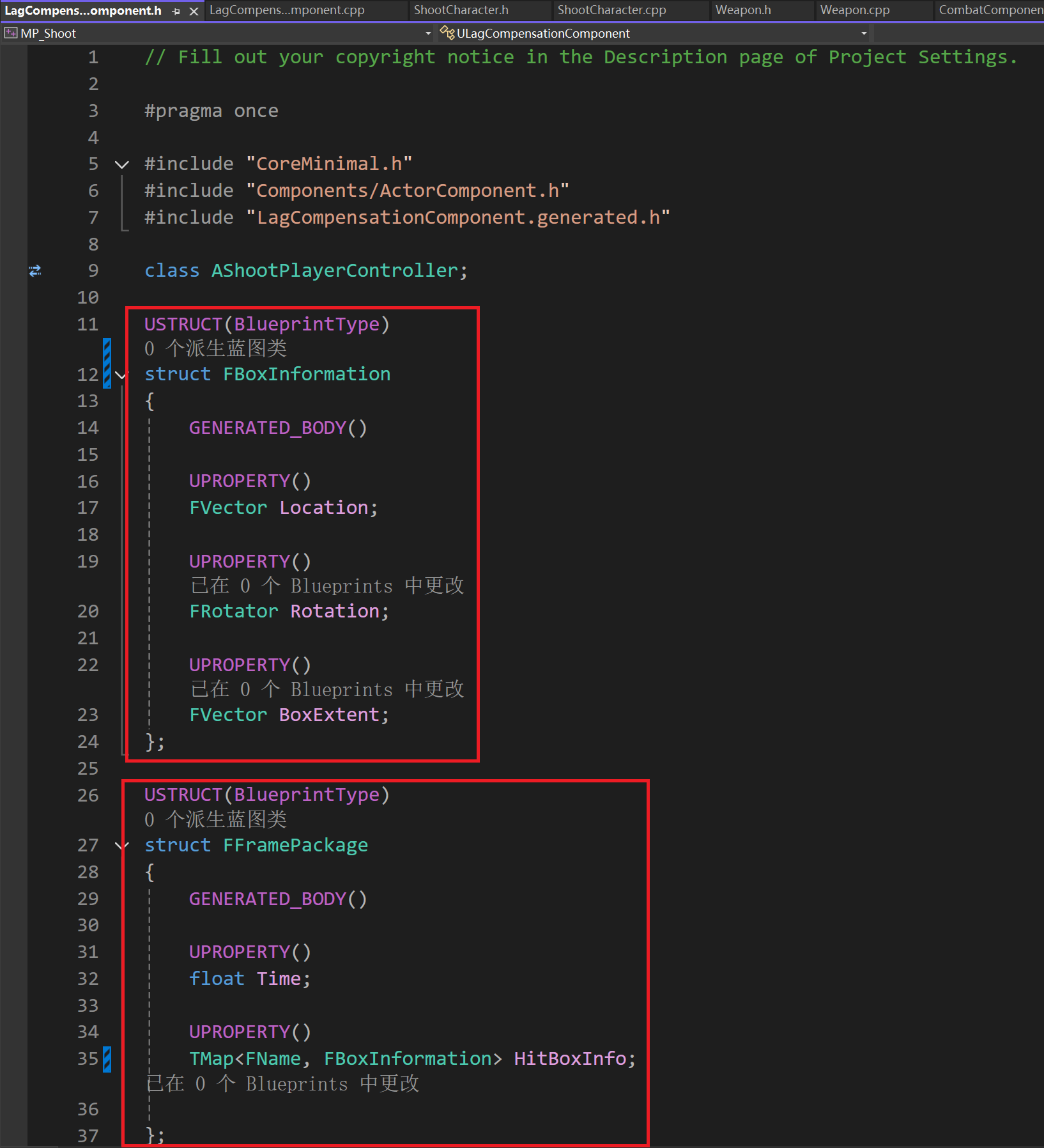Image resolution: width=1044 pixels, height=1148 pixels.
Task: Close the active LagCompensationComponent.h tab
Action: [194, 12]
